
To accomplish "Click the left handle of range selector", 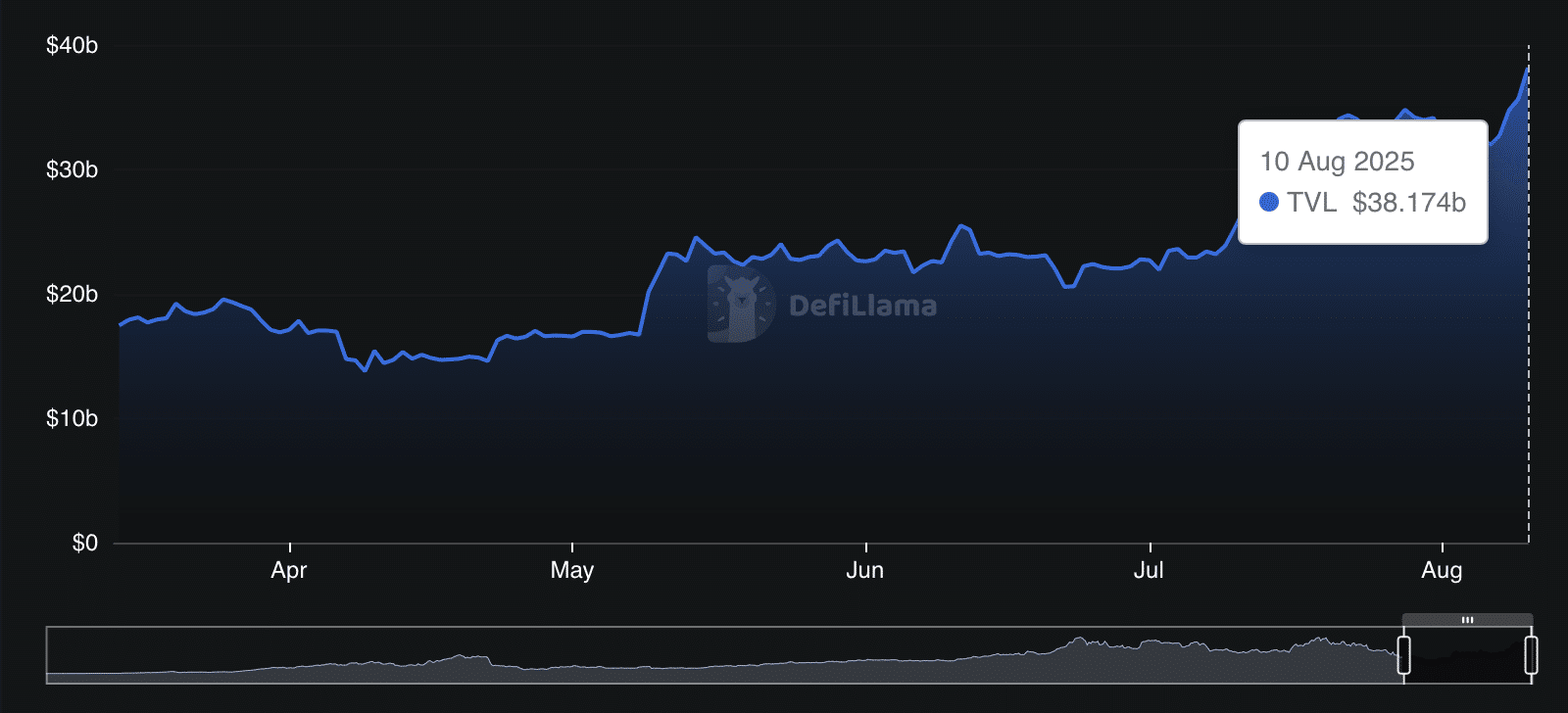I will pos(1403,654).
